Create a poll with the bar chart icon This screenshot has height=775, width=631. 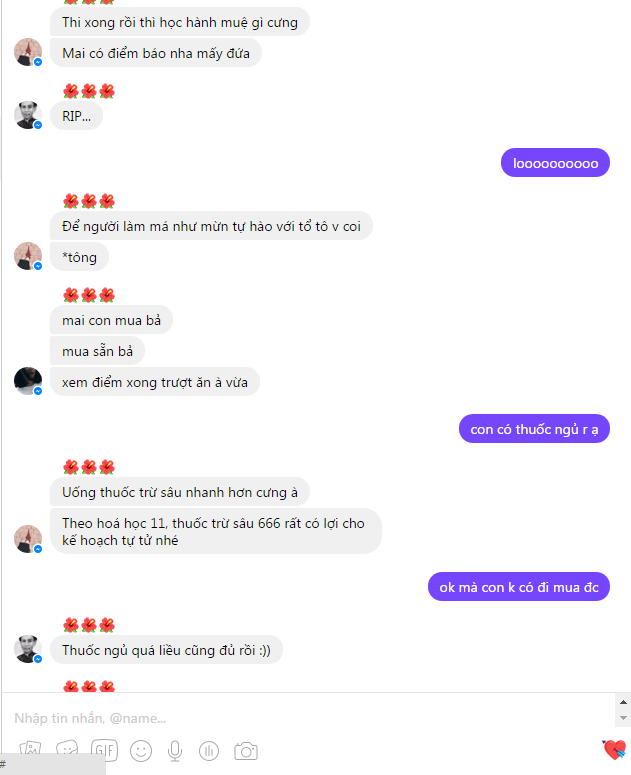(x=209, y=751)
